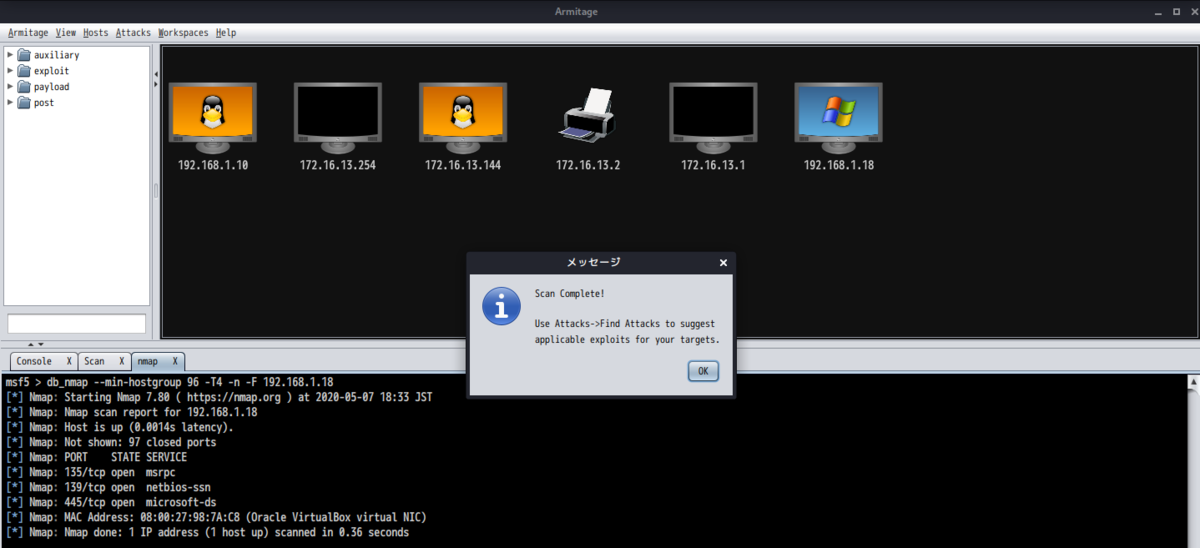Expand the auxiliary module tree node

click(x=10, y=55)
